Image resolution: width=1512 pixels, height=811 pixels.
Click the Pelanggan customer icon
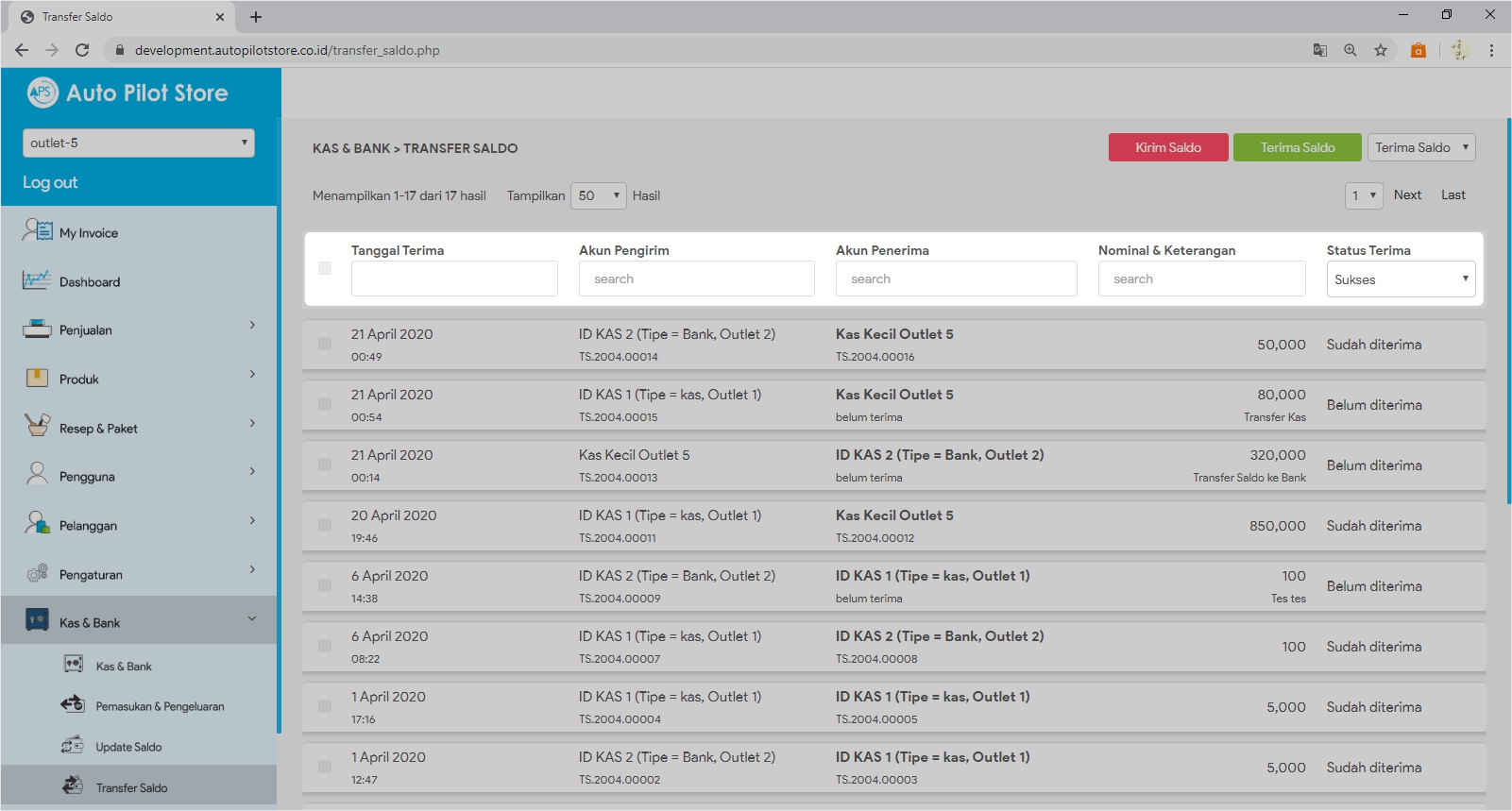click(x=37, y=524)
